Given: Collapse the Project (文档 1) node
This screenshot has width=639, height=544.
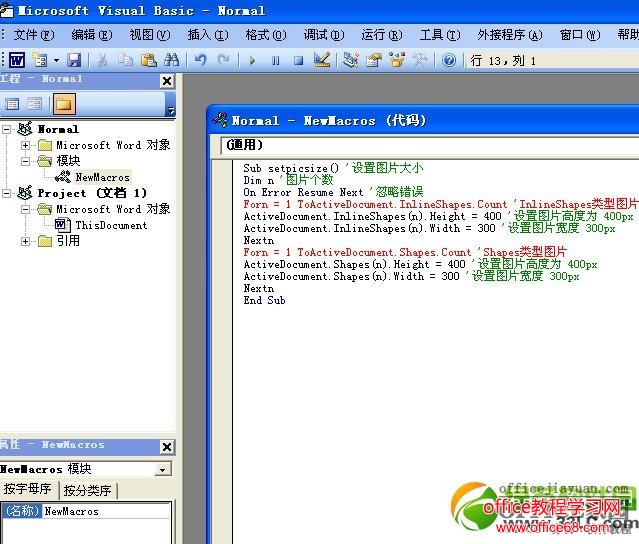Looking at the screenshot, I should click(x=6, y=193).
